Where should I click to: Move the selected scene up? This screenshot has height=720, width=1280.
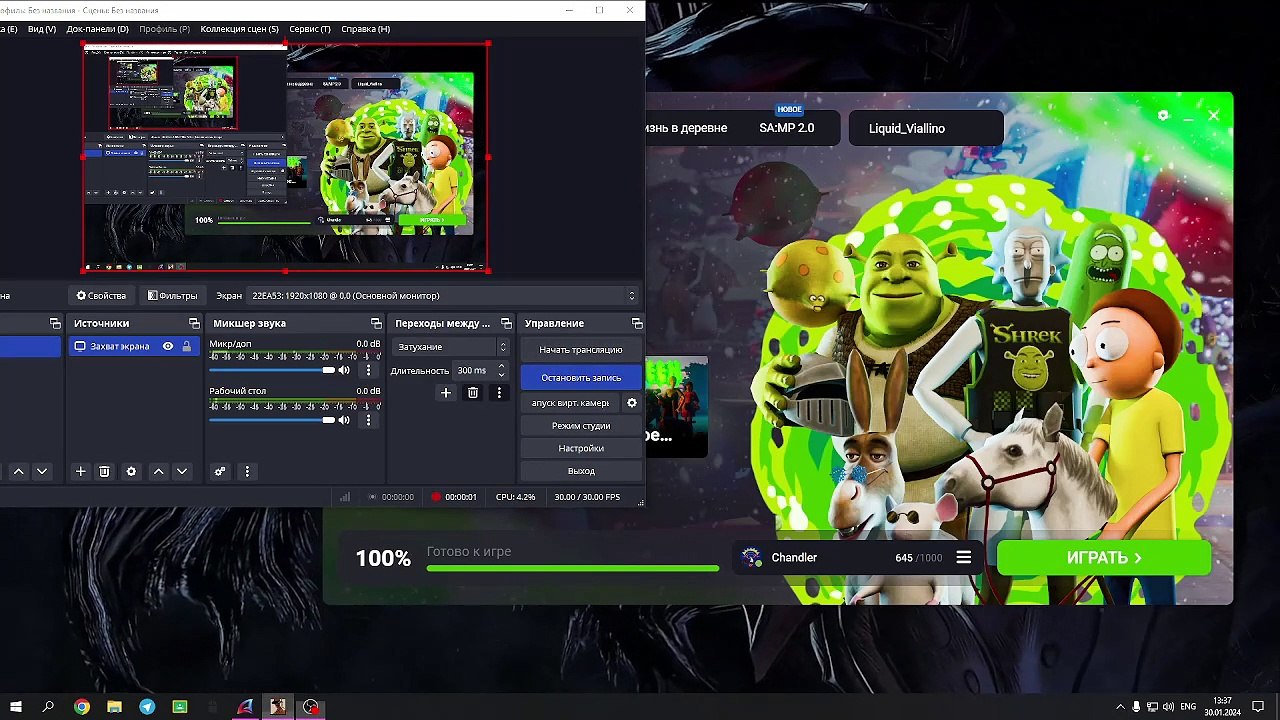18,471
